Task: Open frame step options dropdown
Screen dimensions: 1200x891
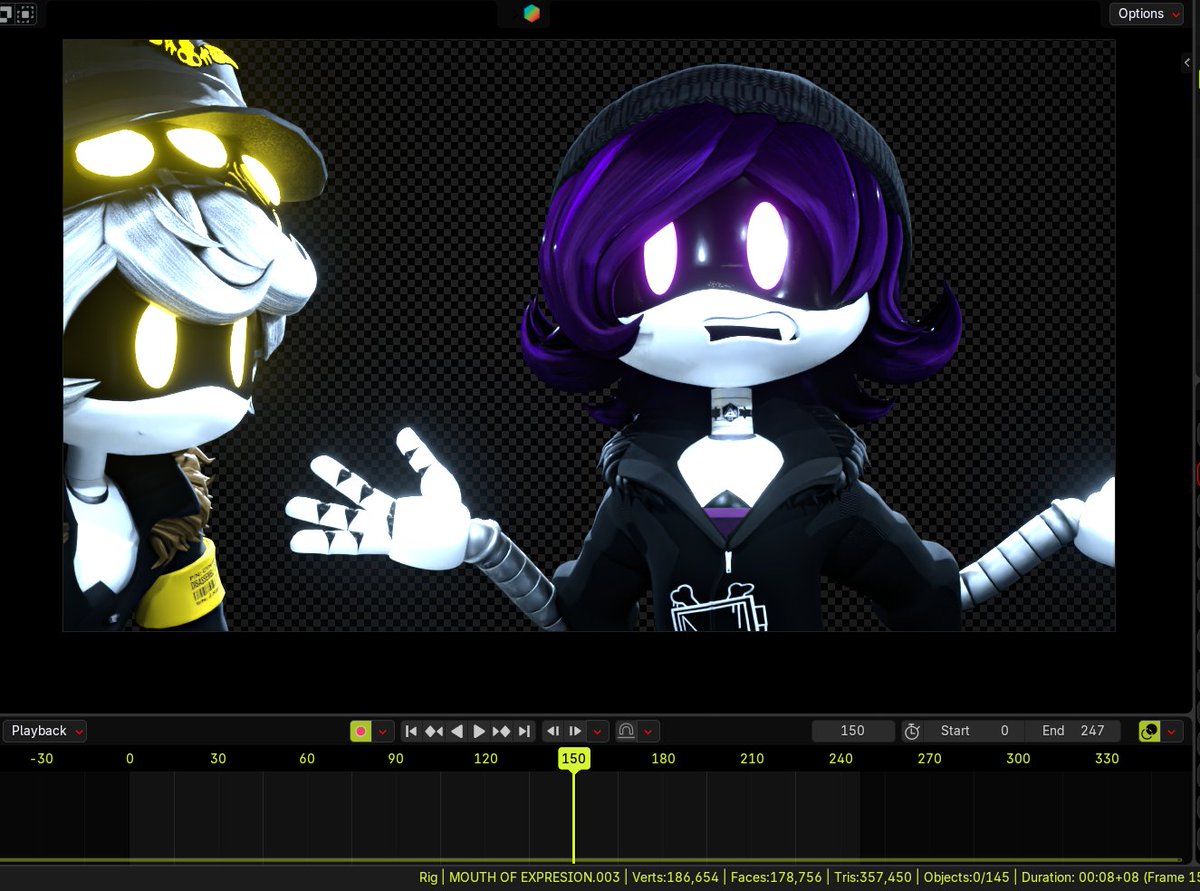Action: click(x=598, y=731)
